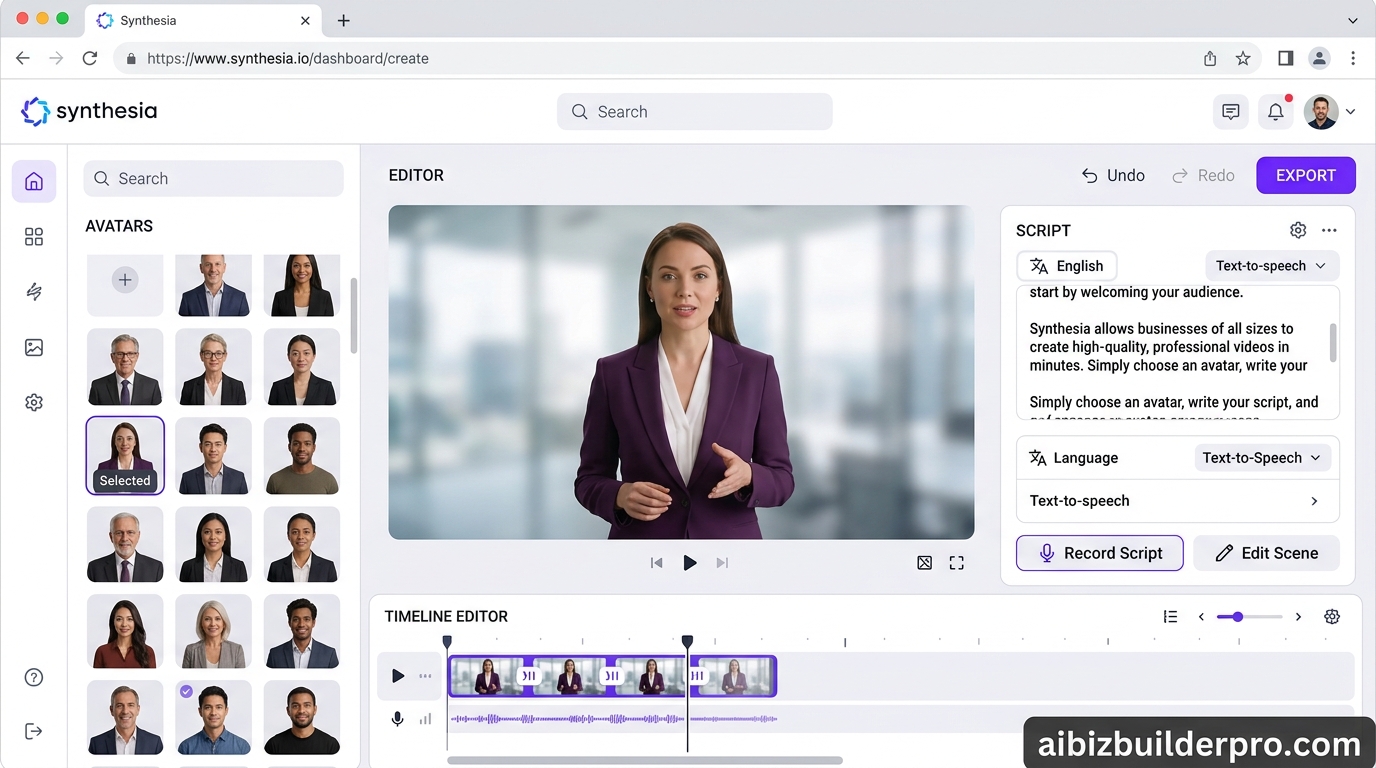
Task: Toggle the microphone track on timeline
Action: coord(398,718)
